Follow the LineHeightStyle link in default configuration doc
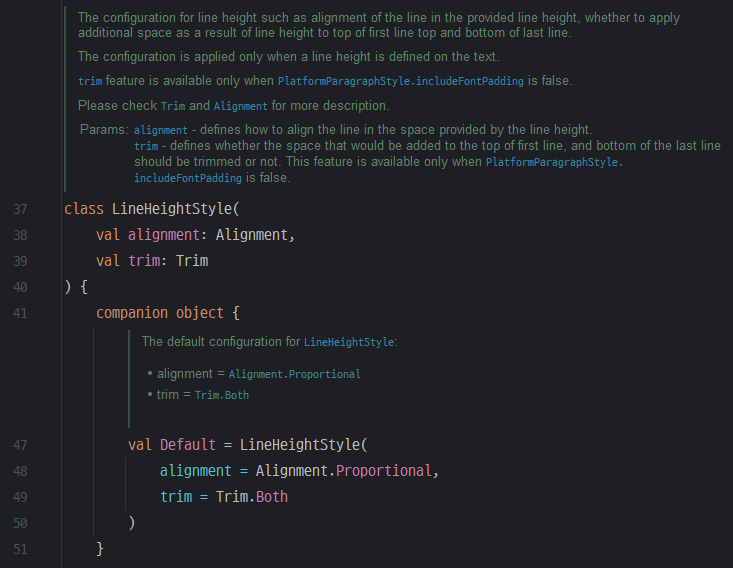 tap(349, 342)
